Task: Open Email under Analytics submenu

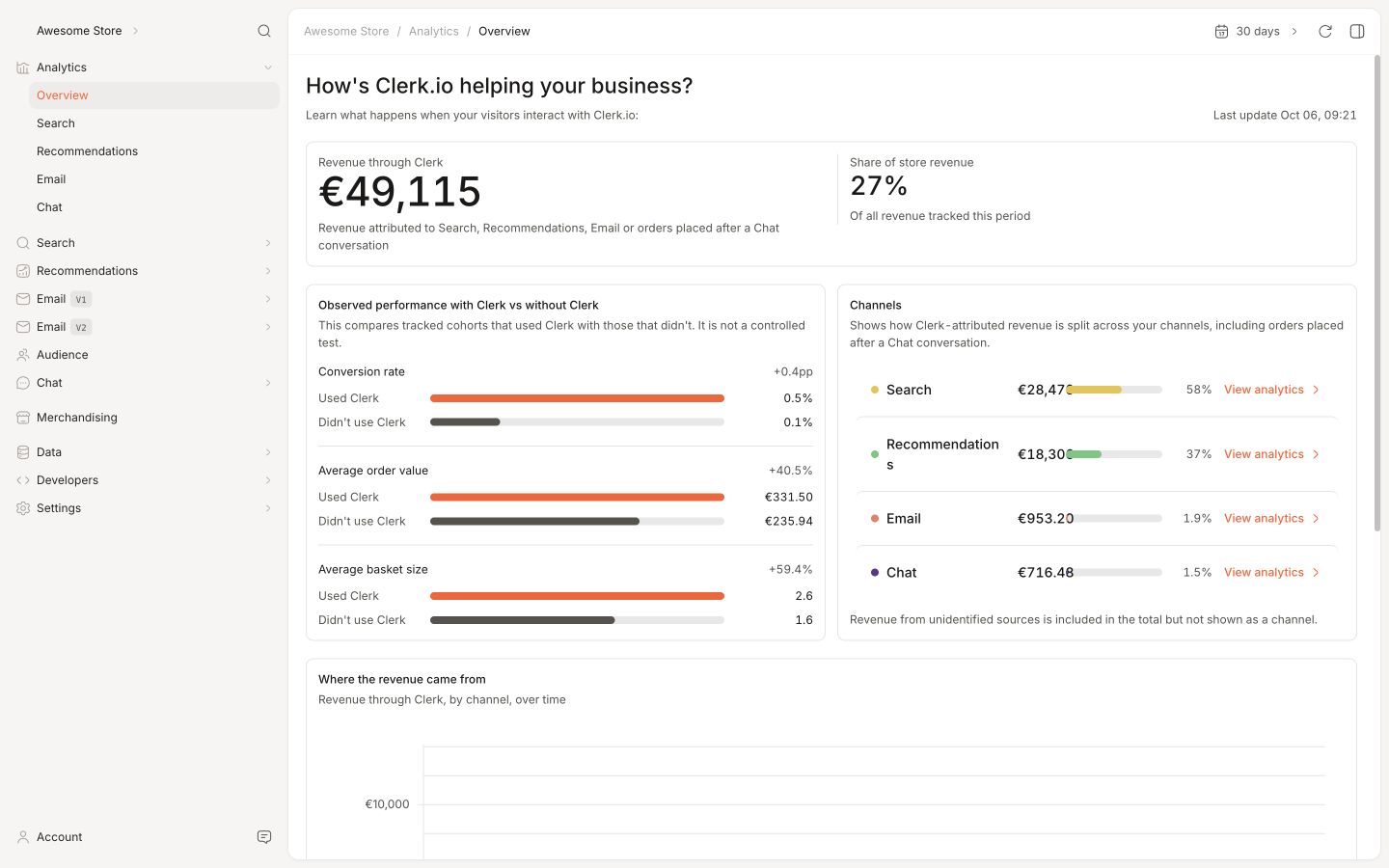Action: [x=154, y=179]
